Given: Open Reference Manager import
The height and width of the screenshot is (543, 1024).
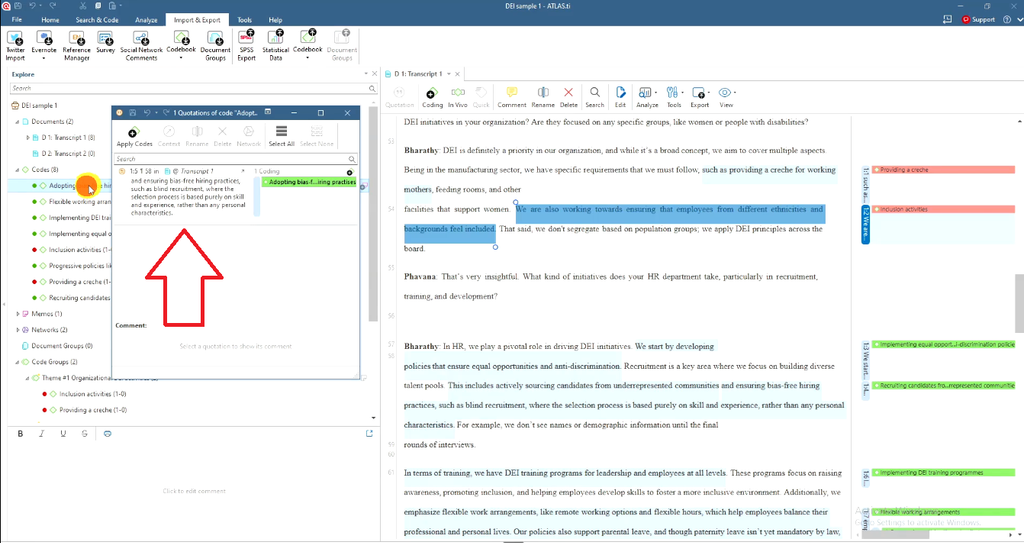Looking at the screenshot, I should click(x=76, y=45).
